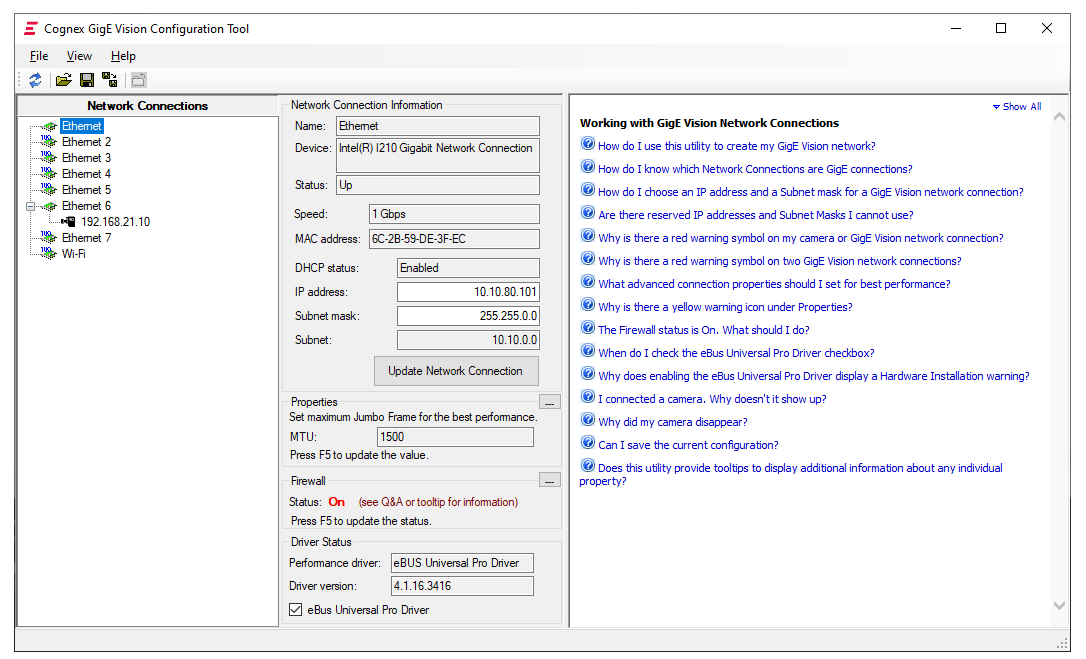
Task: Click the Ethernet 3 adapter icon
Action: tap(49, 158)
